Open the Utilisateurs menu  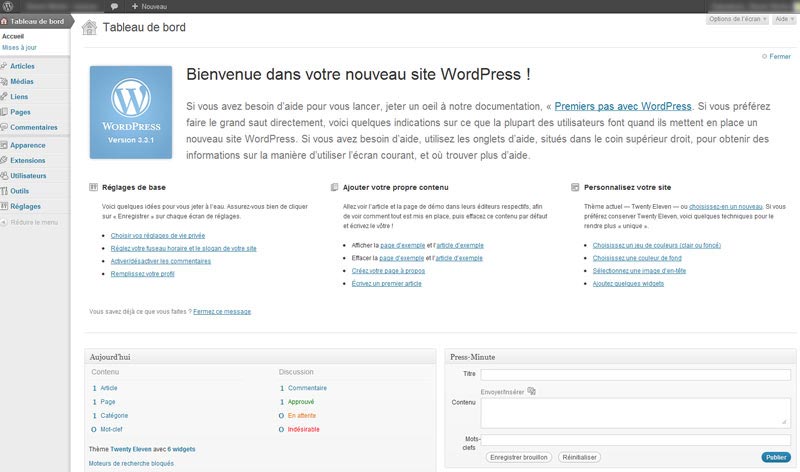(x=28, y=176)
